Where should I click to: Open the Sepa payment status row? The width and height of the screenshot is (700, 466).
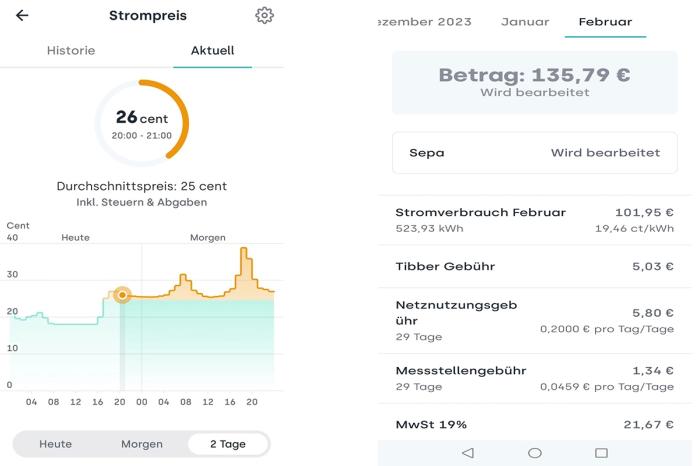[x=534, y=153]
